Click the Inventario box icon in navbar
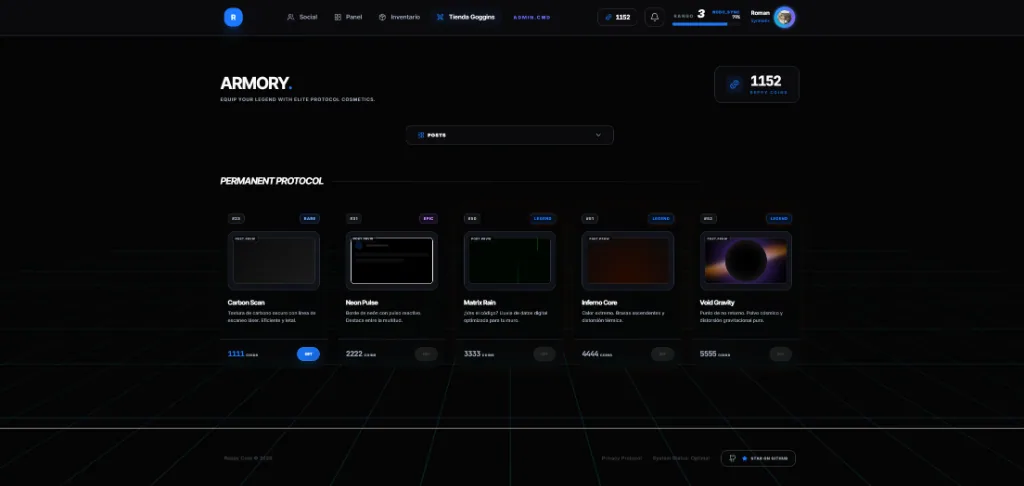This screenshot has width=1024, height=486. [382, 17]
